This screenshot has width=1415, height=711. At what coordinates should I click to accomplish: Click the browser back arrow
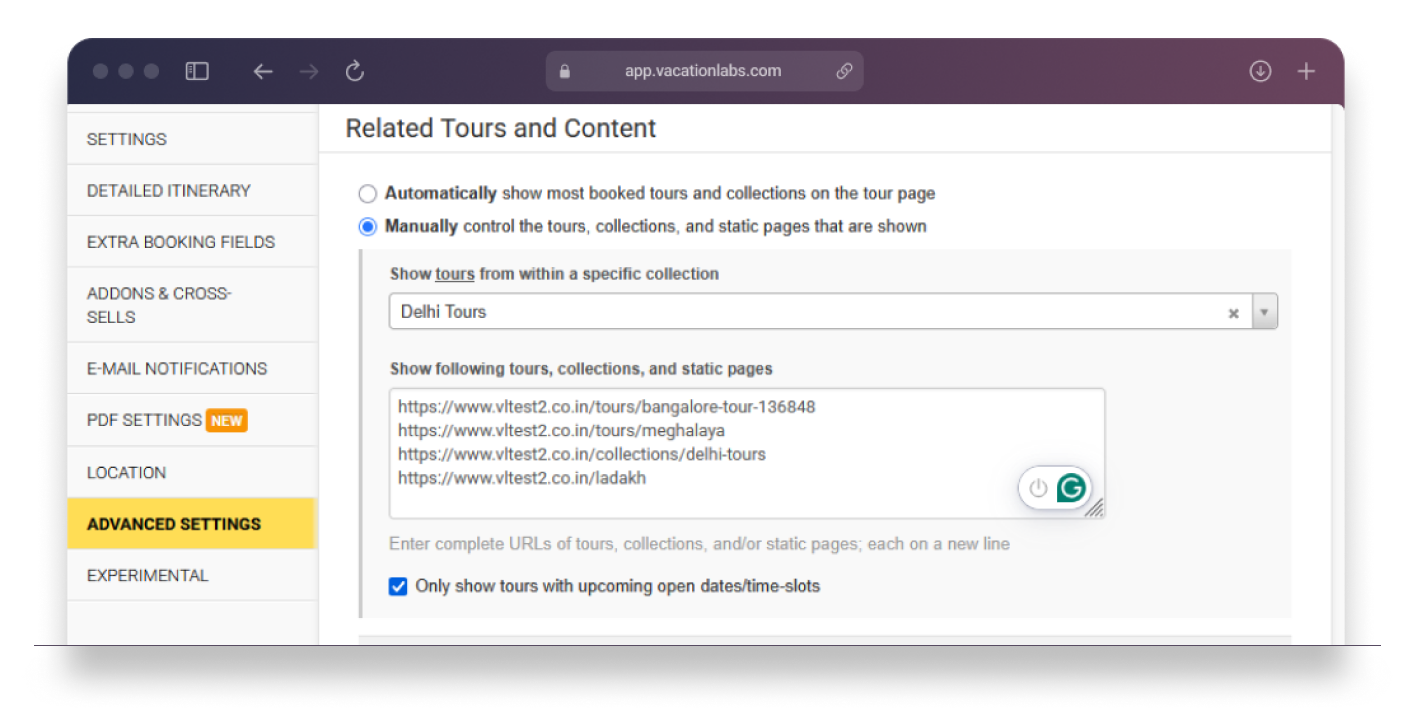(x=263, y=71)
